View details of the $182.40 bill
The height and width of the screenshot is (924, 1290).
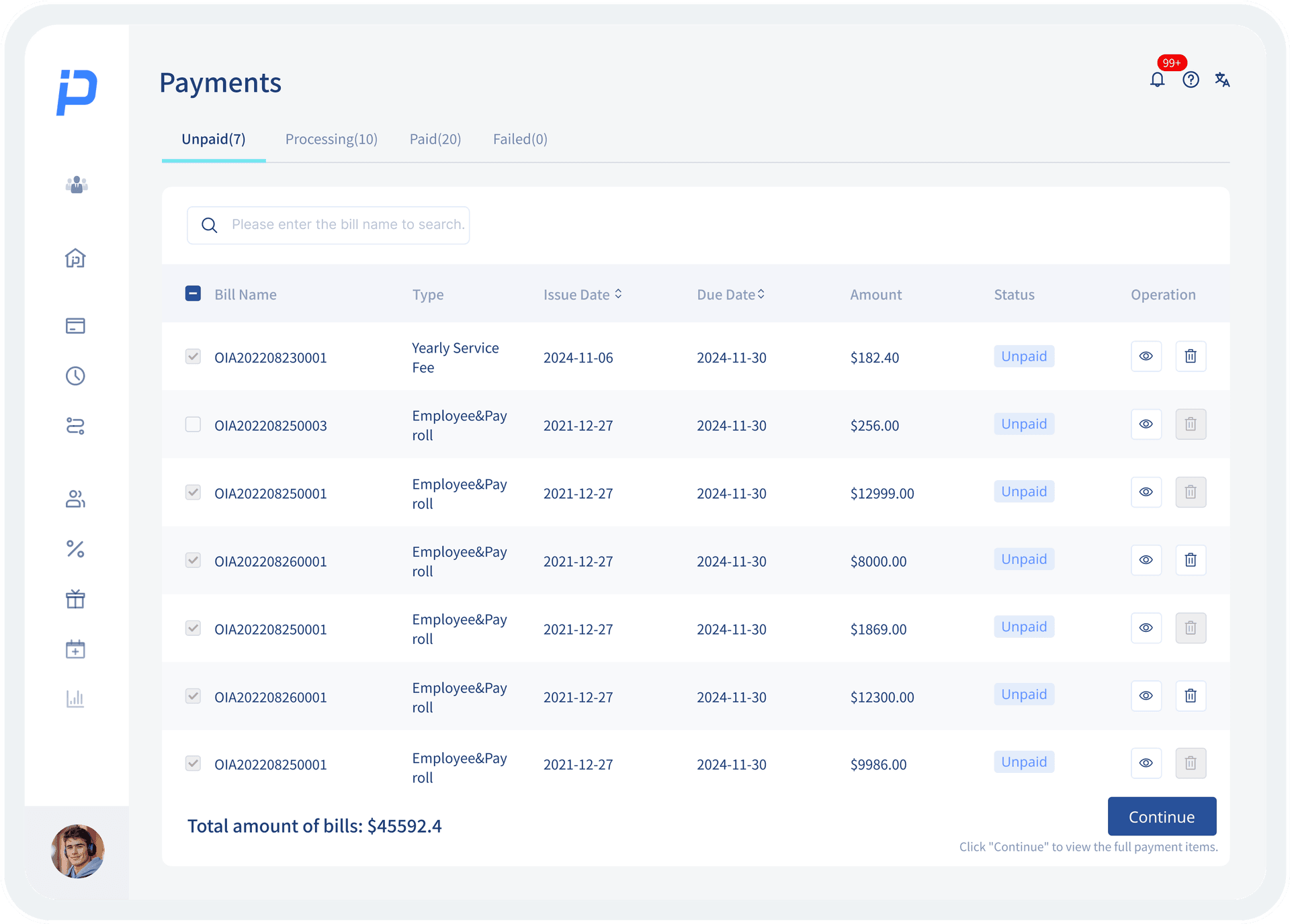click(x=1146, y=356)
